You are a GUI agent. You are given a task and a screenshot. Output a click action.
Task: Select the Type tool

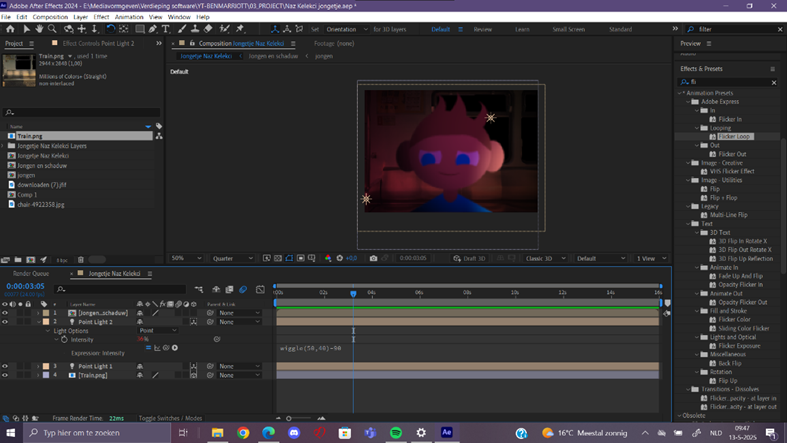[x=166, y=29]
